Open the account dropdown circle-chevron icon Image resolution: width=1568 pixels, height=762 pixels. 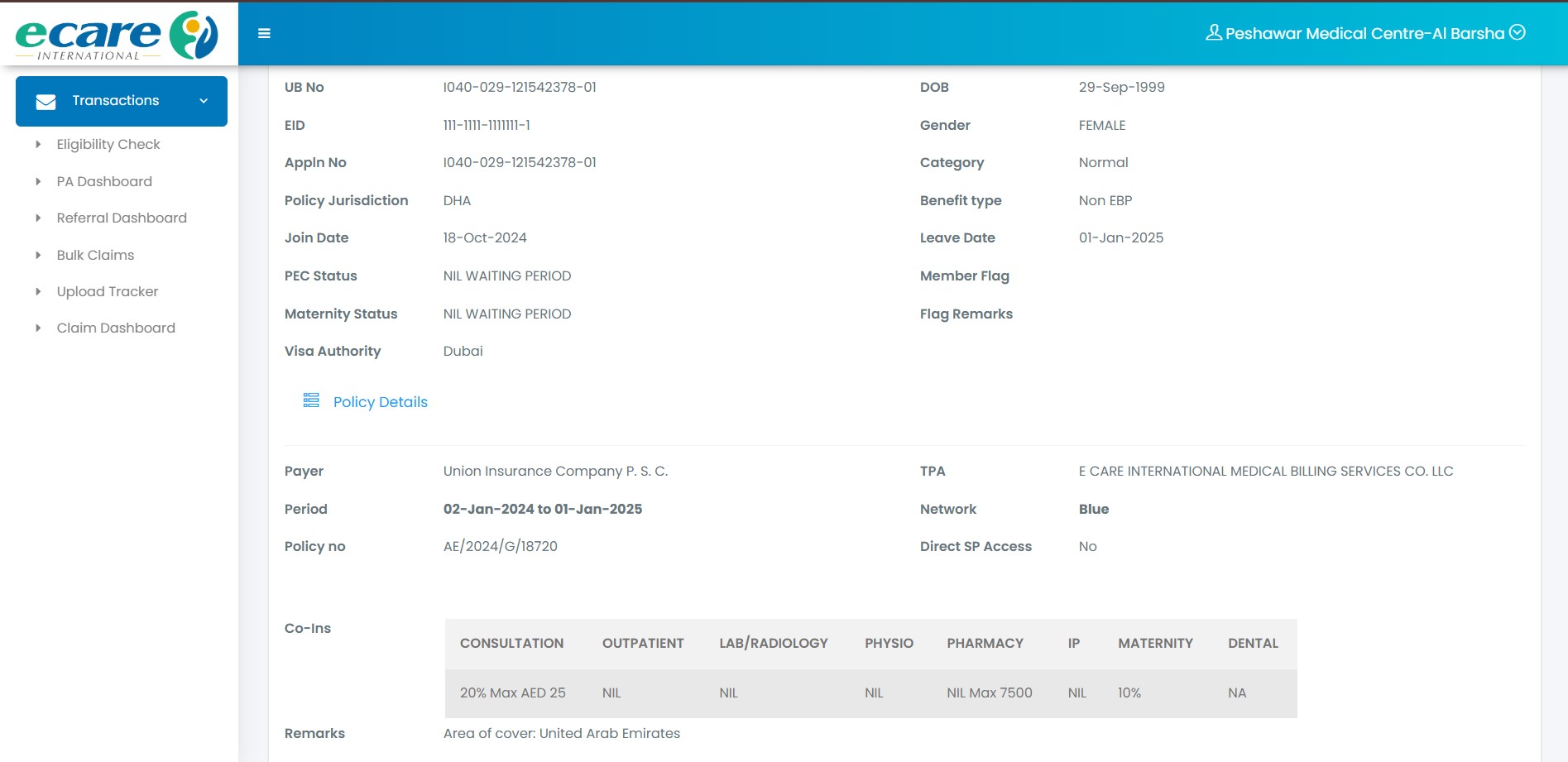[1518, 32]
